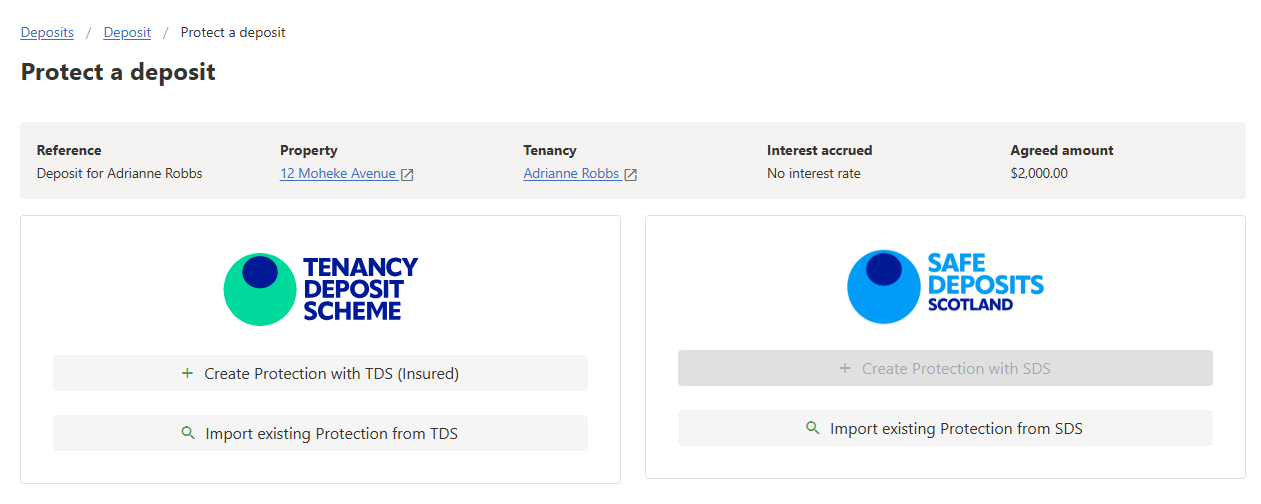Select the $2,000.00 agreed amount value
The width and height of the screenshot is (1261, 504).
1039,173
